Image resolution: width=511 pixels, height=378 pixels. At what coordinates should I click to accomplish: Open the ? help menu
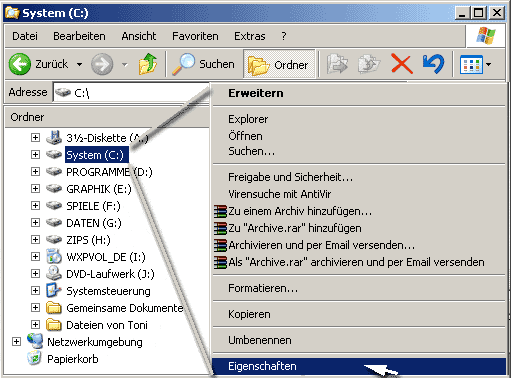click(284, 36)
